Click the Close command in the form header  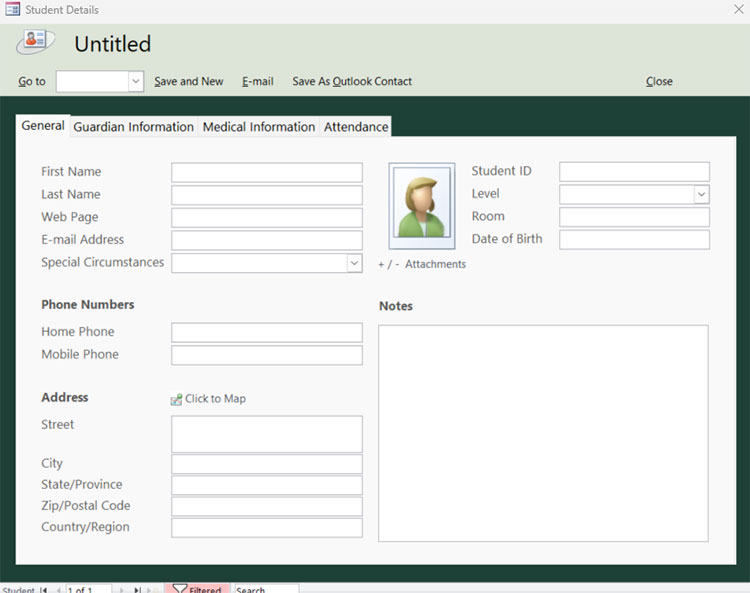(659, 81)
